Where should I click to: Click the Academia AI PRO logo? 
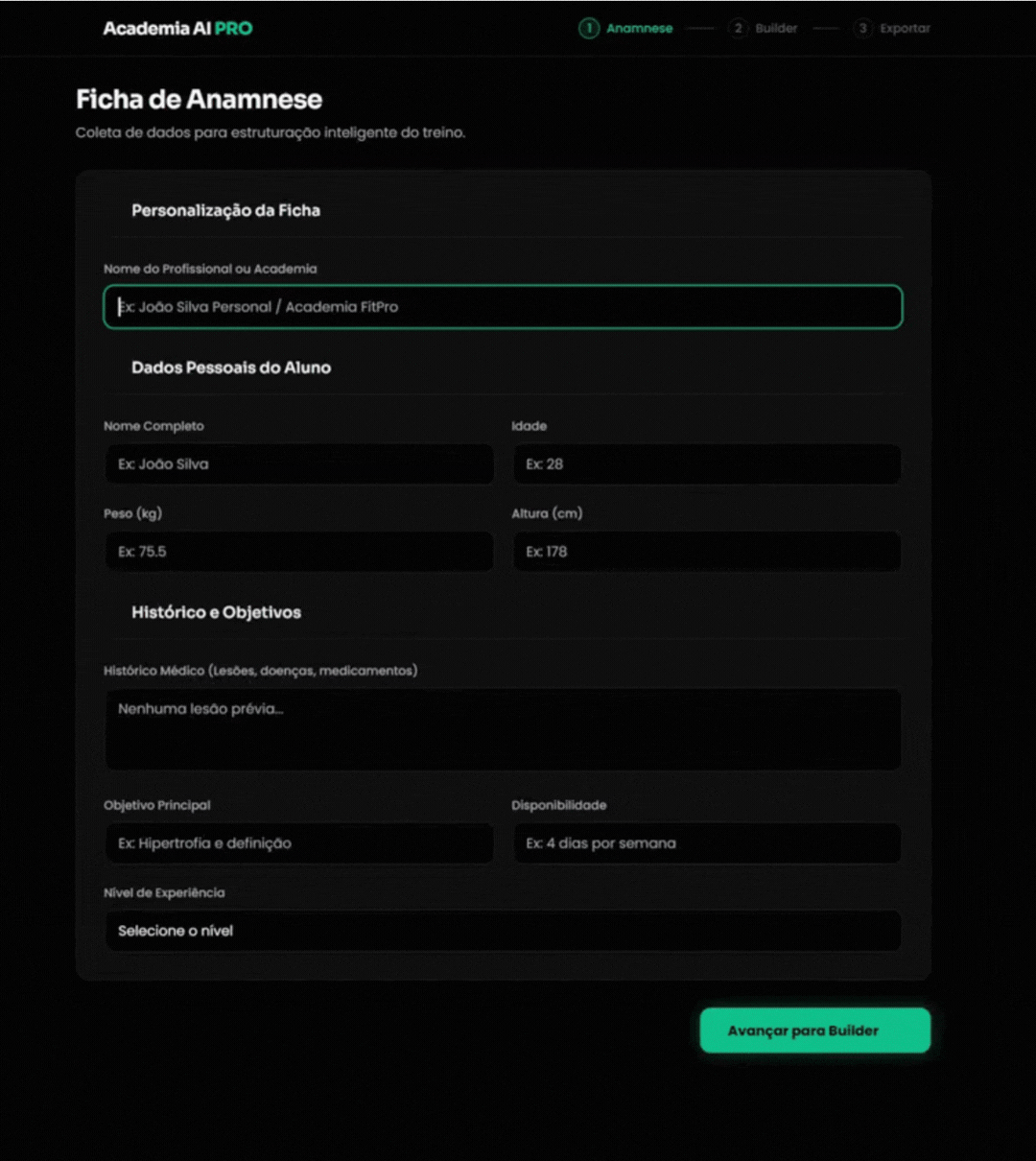click(x=177, y=29)
